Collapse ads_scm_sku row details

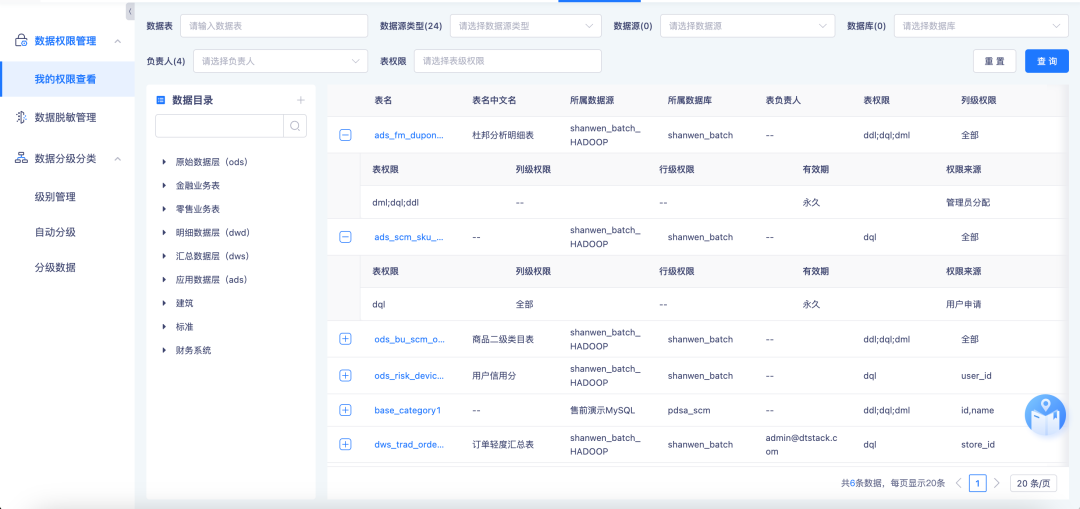coord(345,237)
